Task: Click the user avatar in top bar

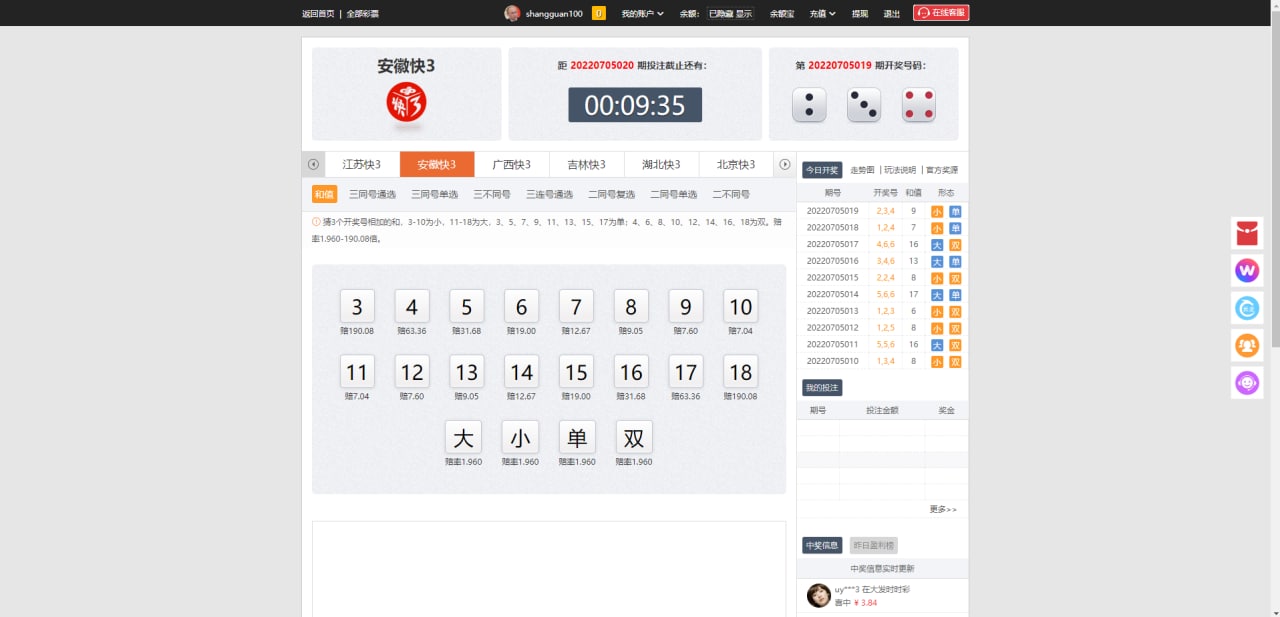Action: click(x=512, y=13)
